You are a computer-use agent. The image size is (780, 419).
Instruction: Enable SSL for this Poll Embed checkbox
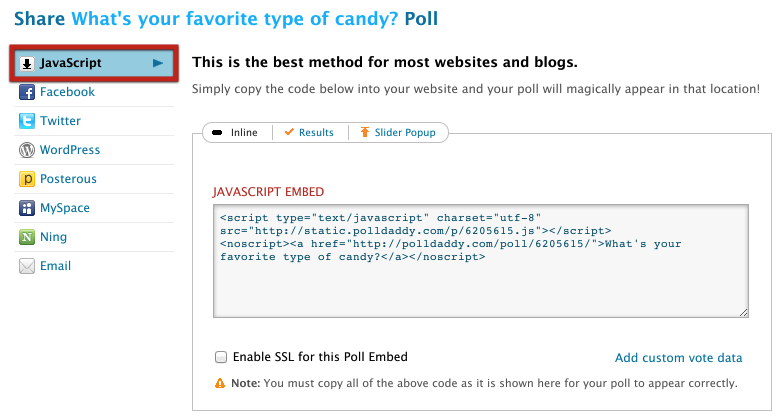[221, 357]
